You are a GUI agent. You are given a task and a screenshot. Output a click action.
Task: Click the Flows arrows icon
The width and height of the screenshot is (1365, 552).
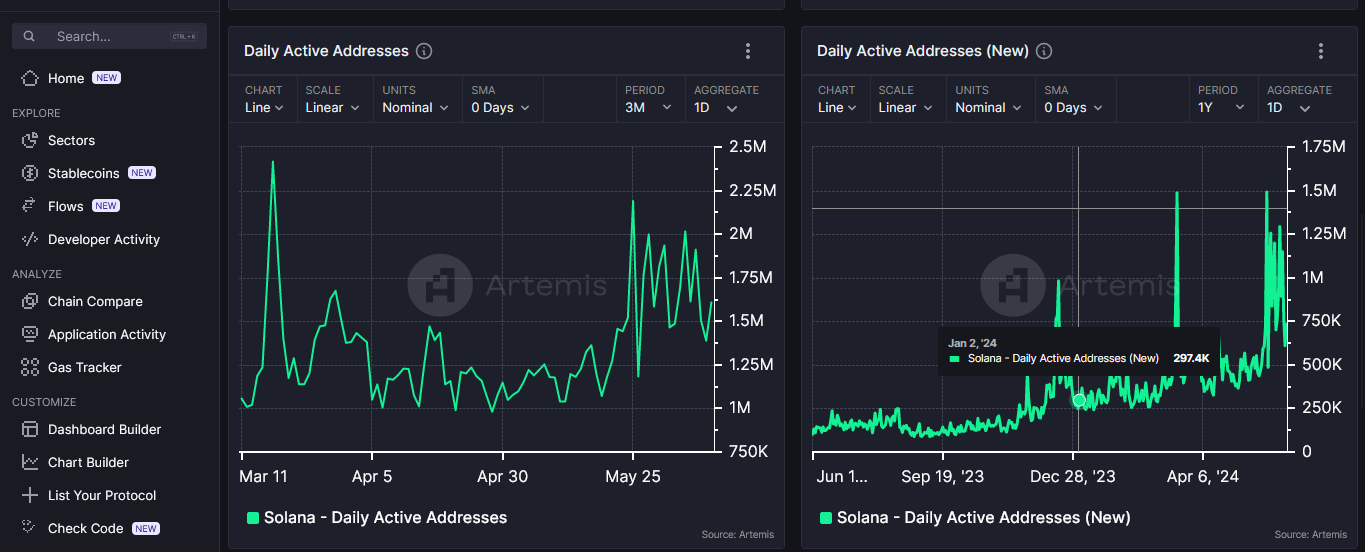coord(29,207)
